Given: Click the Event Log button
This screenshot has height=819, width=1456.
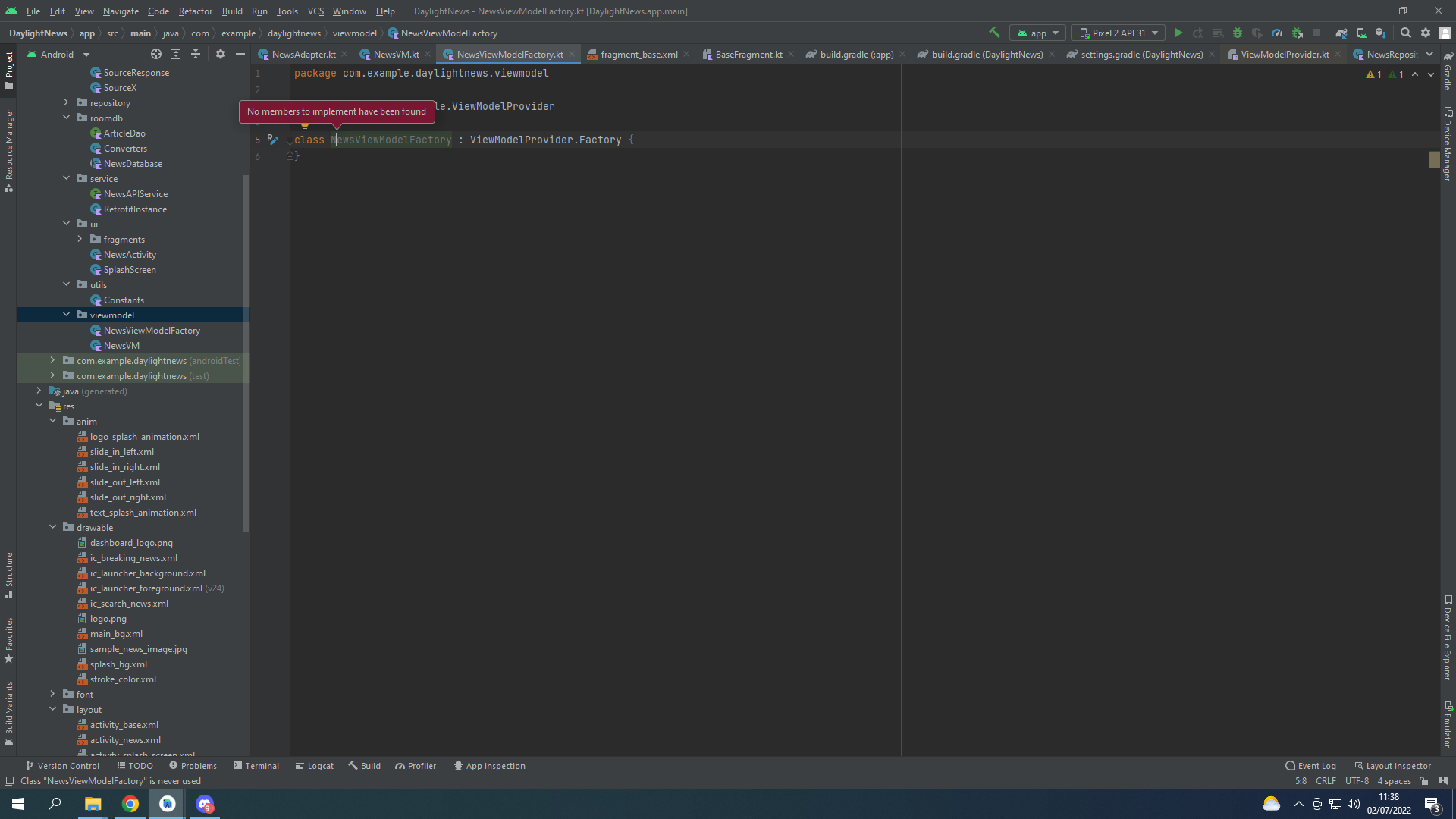Looking at the screenshot, I should pos(1310,766).
